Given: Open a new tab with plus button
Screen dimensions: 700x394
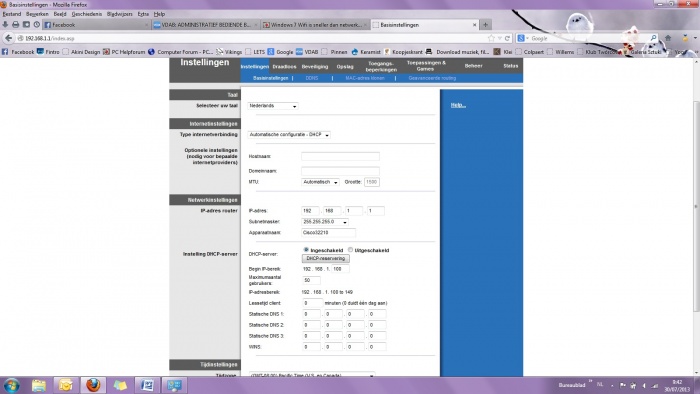Looking at the screenshot, I should [486, 25].
